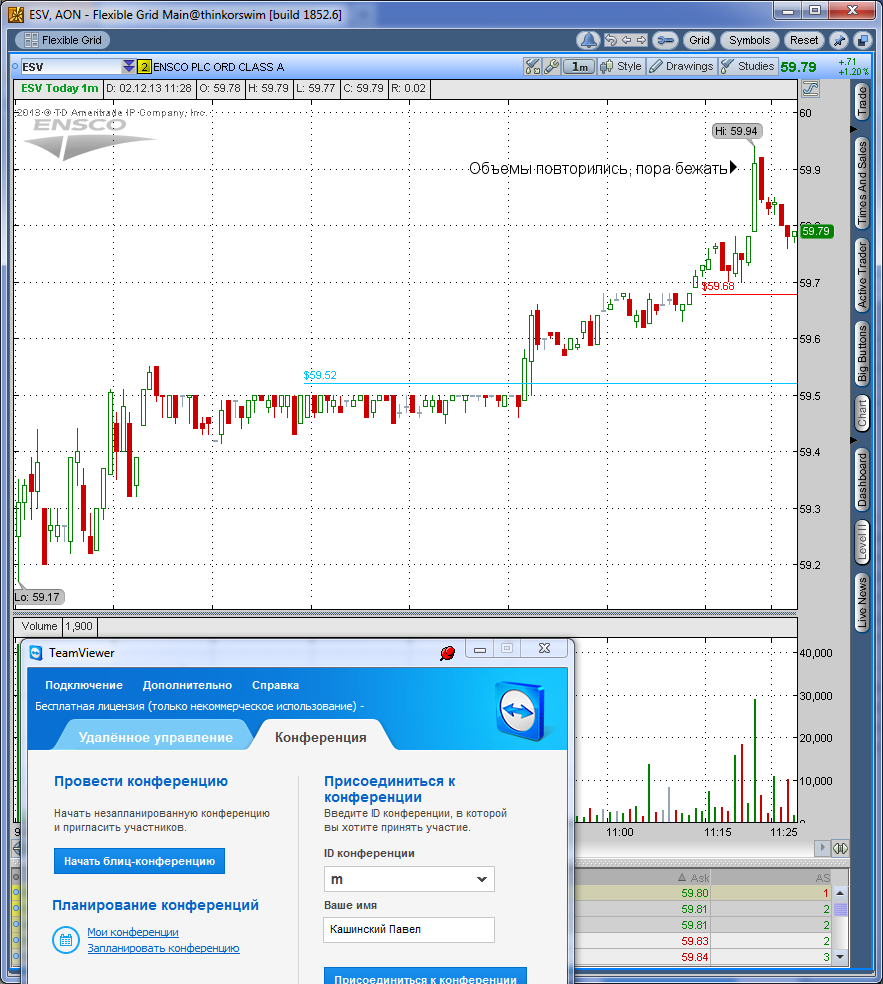Viewport: 883px width, 984px height.
Task: Open the Drawings pencil menu
Action: (681, 67)
